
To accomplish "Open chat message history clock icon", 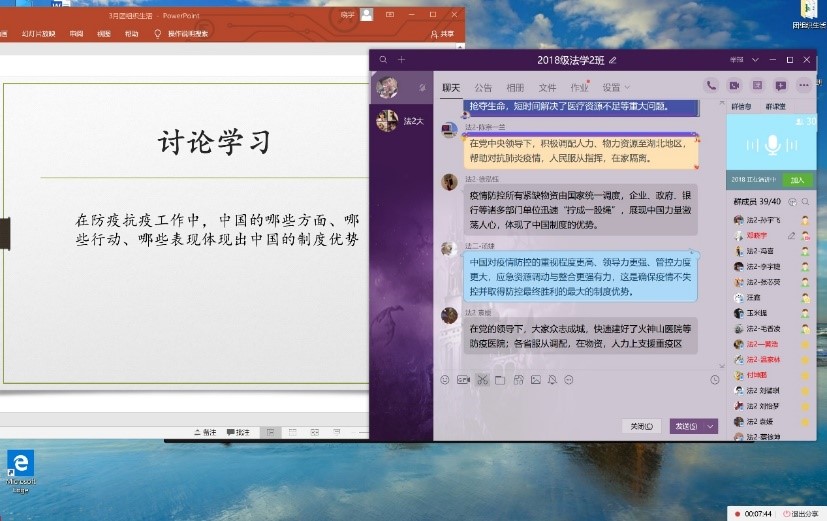I will 714,379.
